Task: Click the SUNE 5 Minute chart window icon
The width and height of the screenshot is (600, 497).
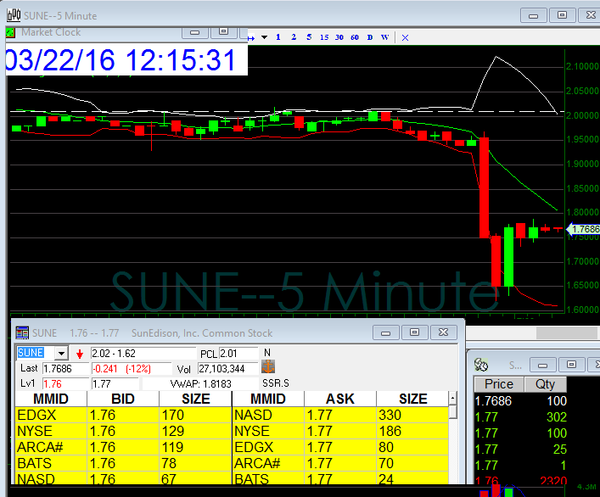Action: tap(14, 15)
